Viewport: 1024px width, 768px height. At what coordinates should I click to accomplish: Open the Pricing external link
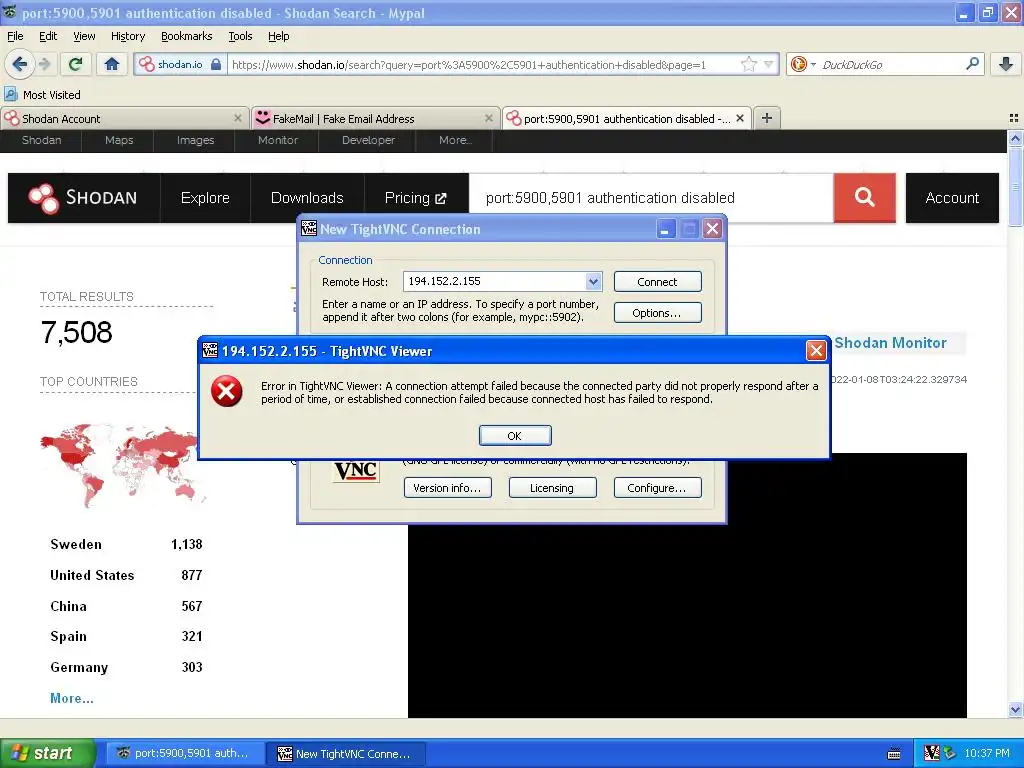pos(416,198)
